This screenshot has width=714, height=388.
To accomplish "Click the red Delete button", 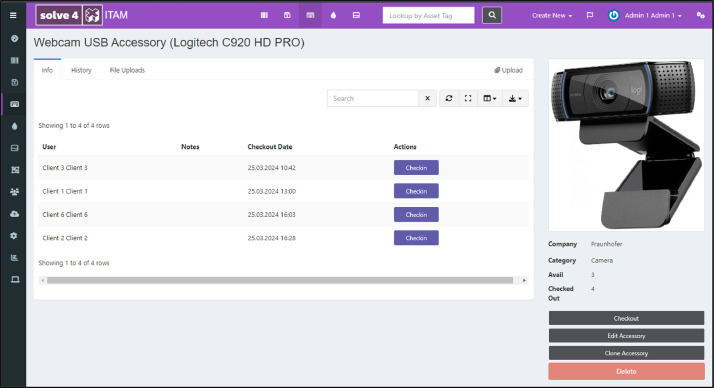I will (x=626, y=371).
